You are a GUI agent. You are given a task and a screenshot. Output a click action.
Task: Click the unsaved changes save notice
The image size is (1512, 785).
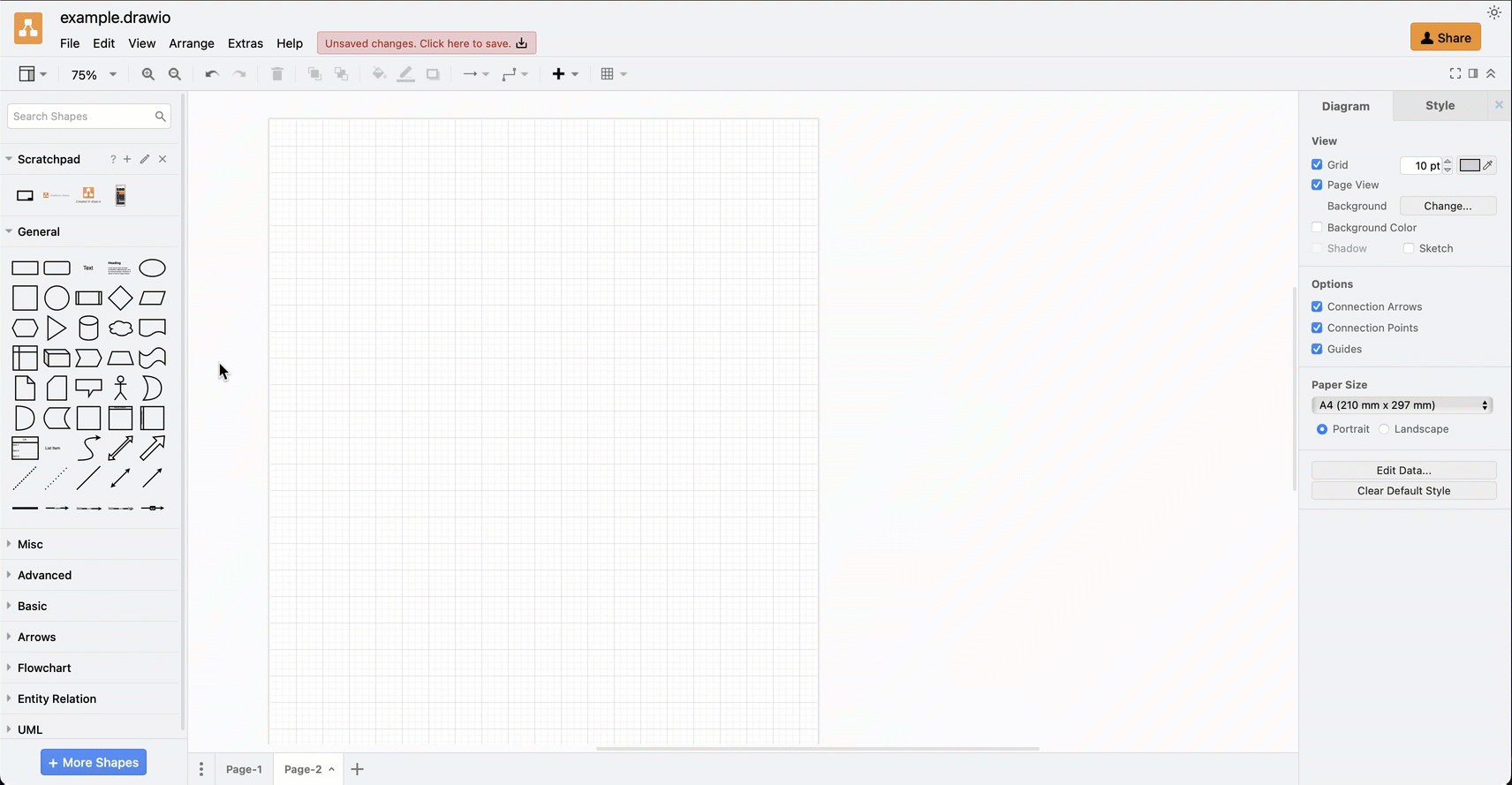pos(427,43)
